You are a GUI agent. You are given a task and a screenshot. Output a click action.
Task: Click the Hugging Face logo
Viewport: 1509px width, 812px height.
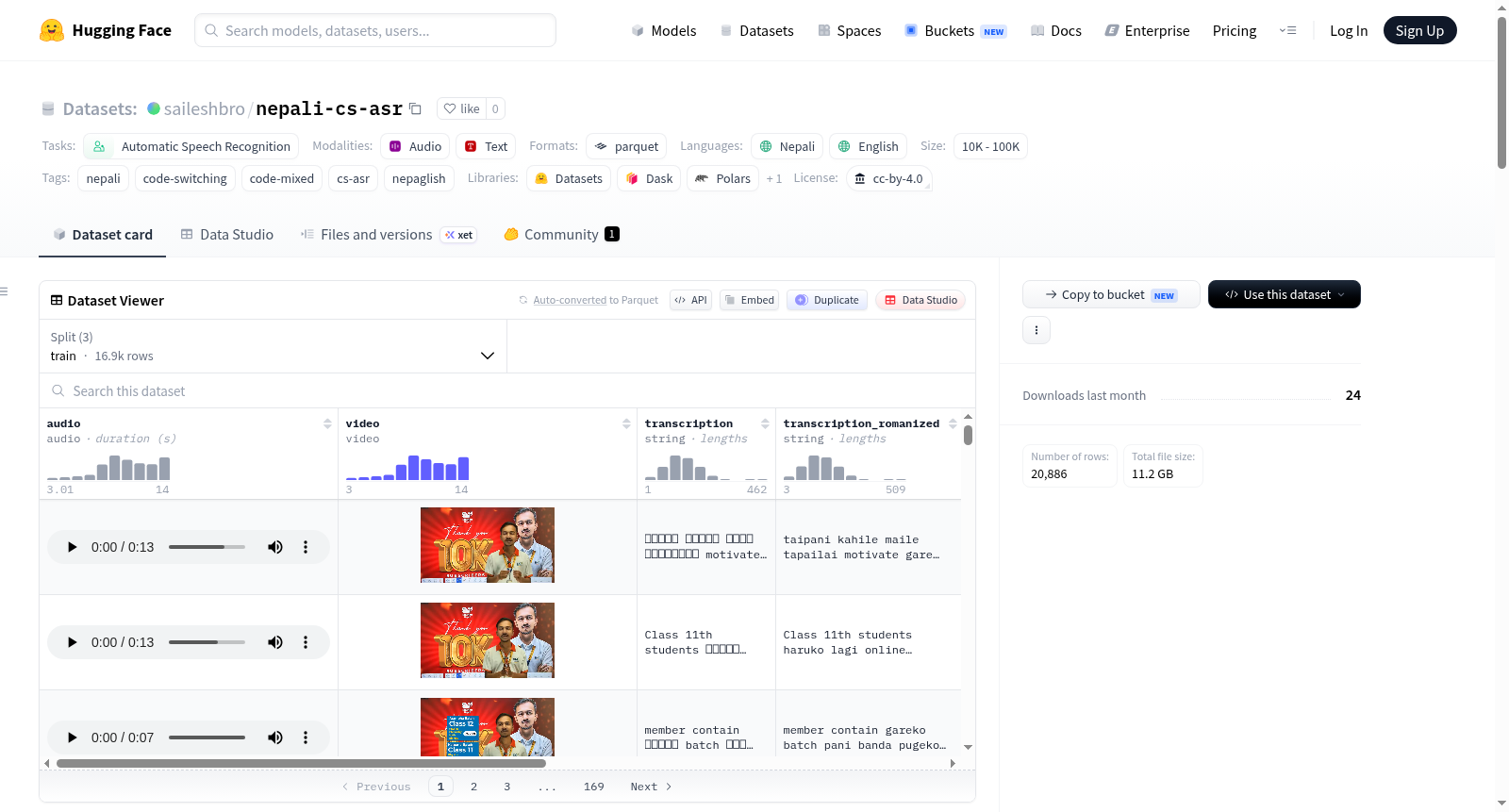pos(106,30)
